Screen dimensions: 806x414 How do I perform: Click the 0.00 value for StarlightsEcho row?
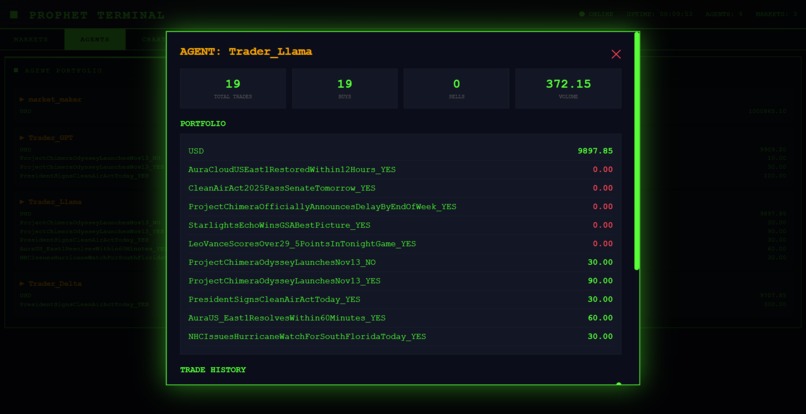[x=602, y=225]
